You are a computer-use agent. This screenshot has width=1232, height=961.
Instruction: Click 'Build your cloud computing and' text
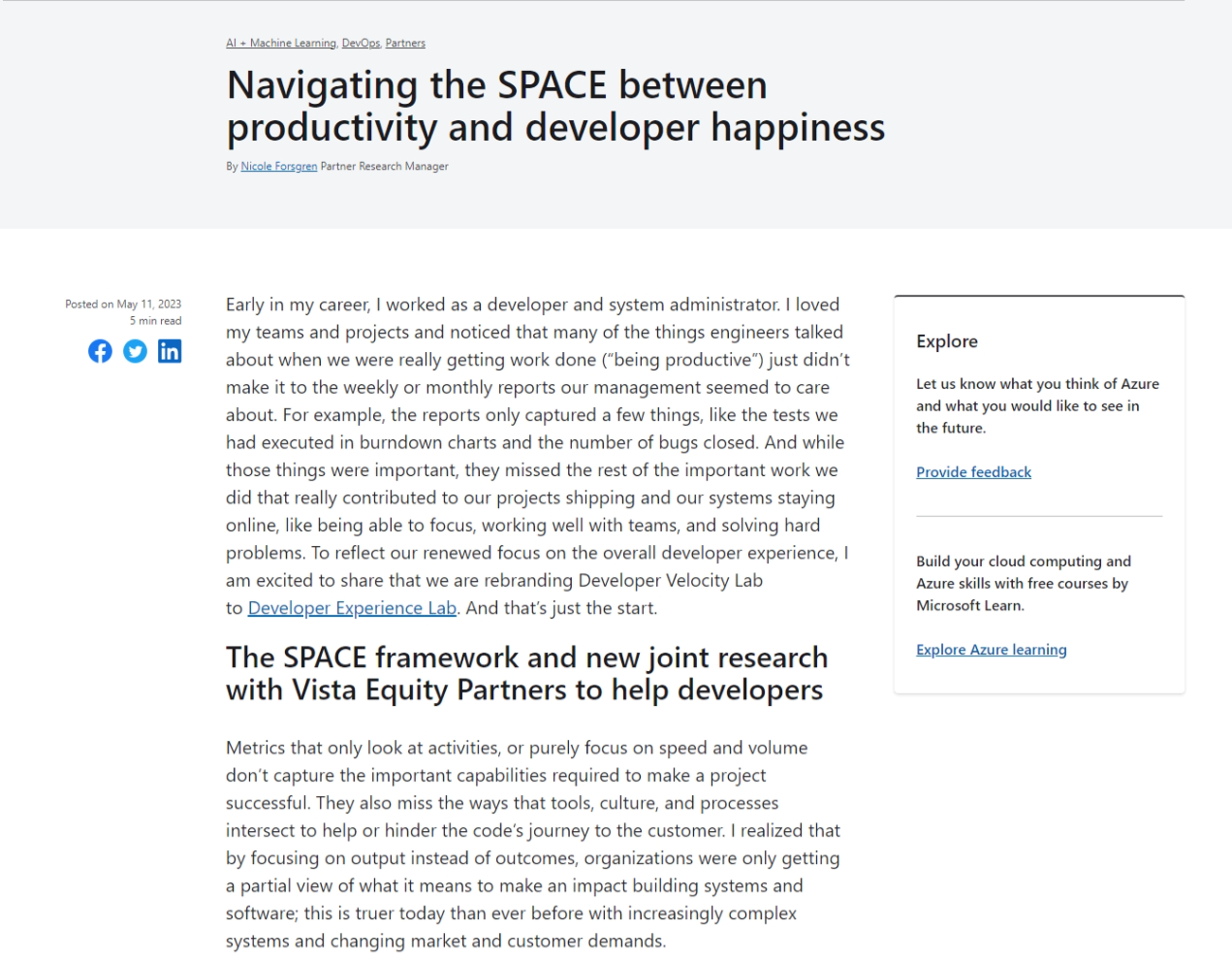click(1024, 561)
